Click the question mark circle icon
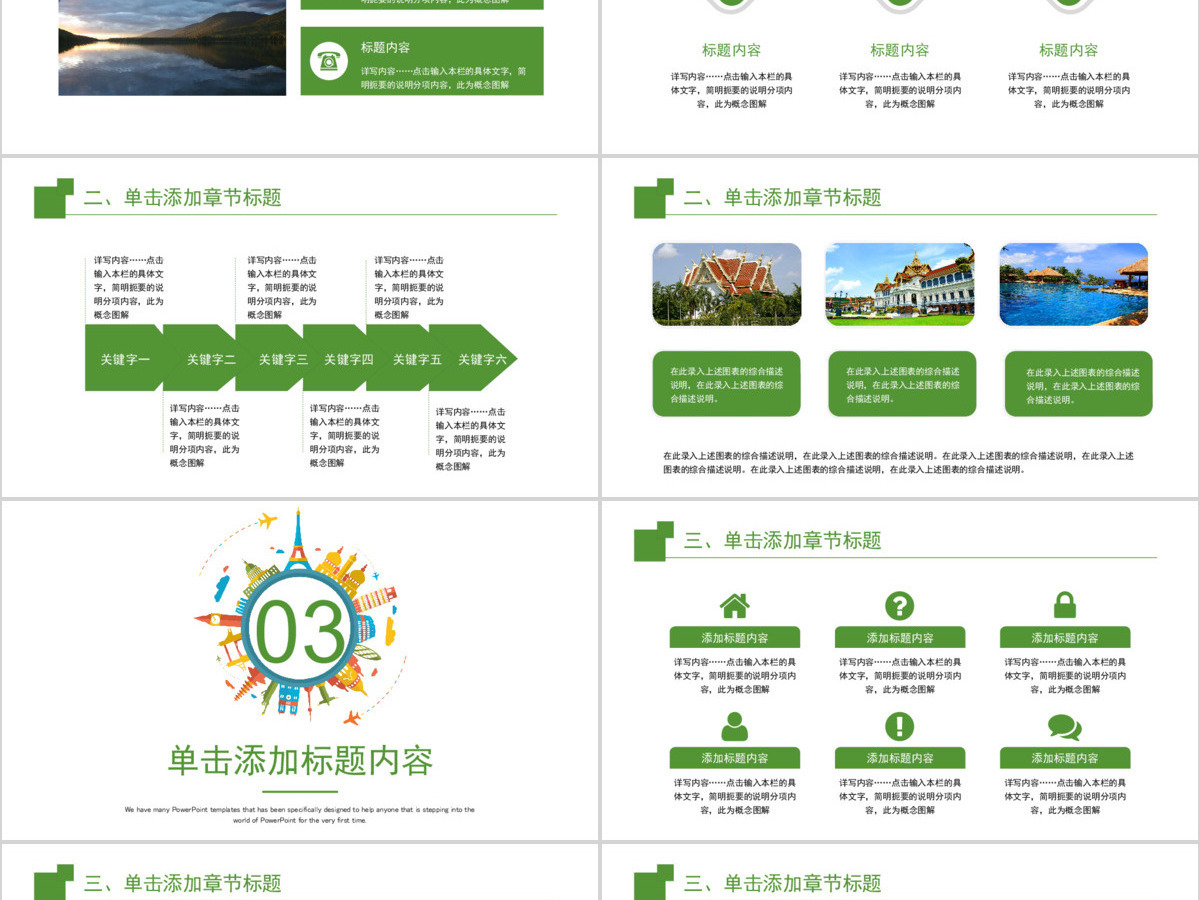1200x900 pixels. point(900,605)
